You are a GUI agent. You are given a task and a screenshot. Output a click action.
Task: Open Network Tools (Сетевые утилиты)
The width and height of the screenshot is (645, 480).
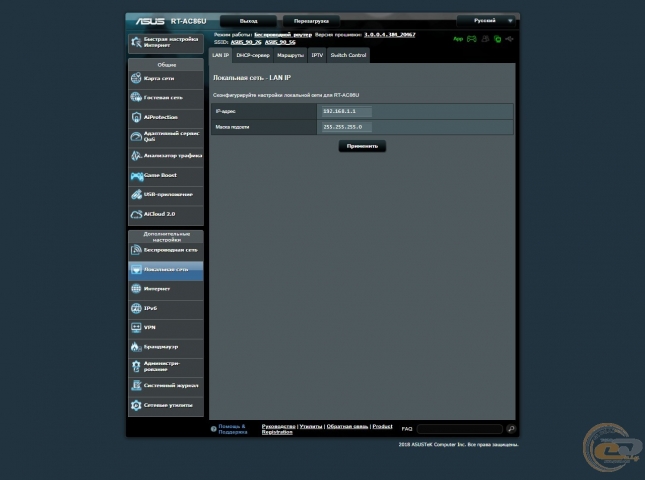166,406
